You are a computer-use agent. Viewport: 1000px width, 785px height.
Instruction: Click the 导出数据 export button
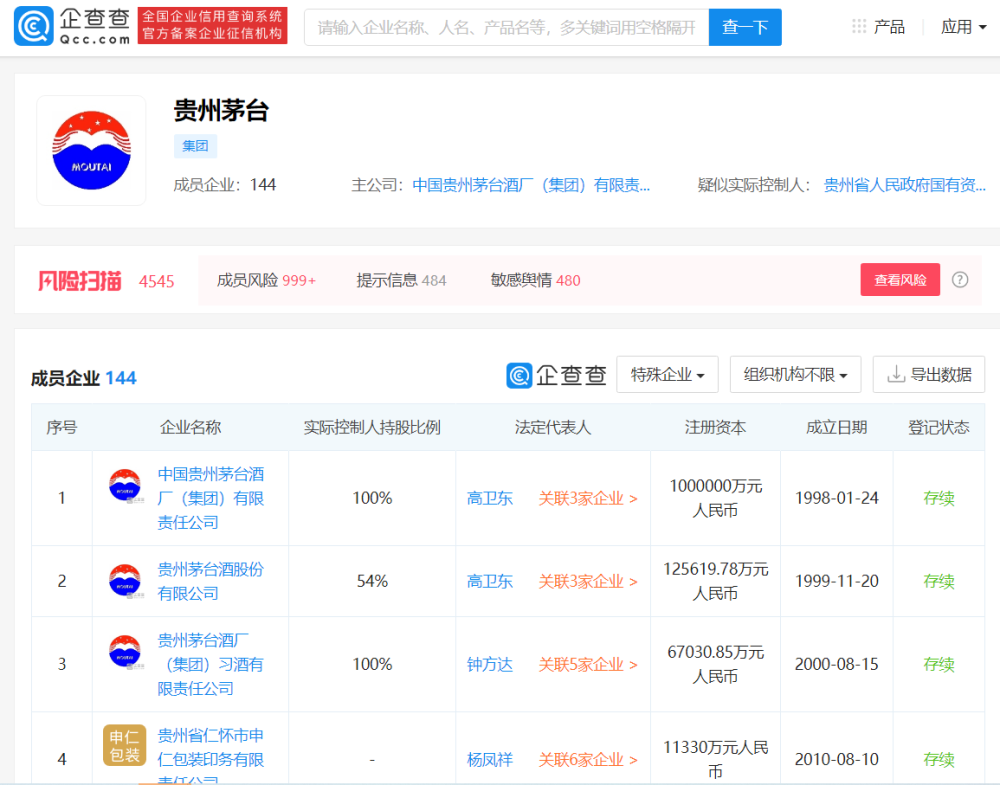[x=929, y=374]
